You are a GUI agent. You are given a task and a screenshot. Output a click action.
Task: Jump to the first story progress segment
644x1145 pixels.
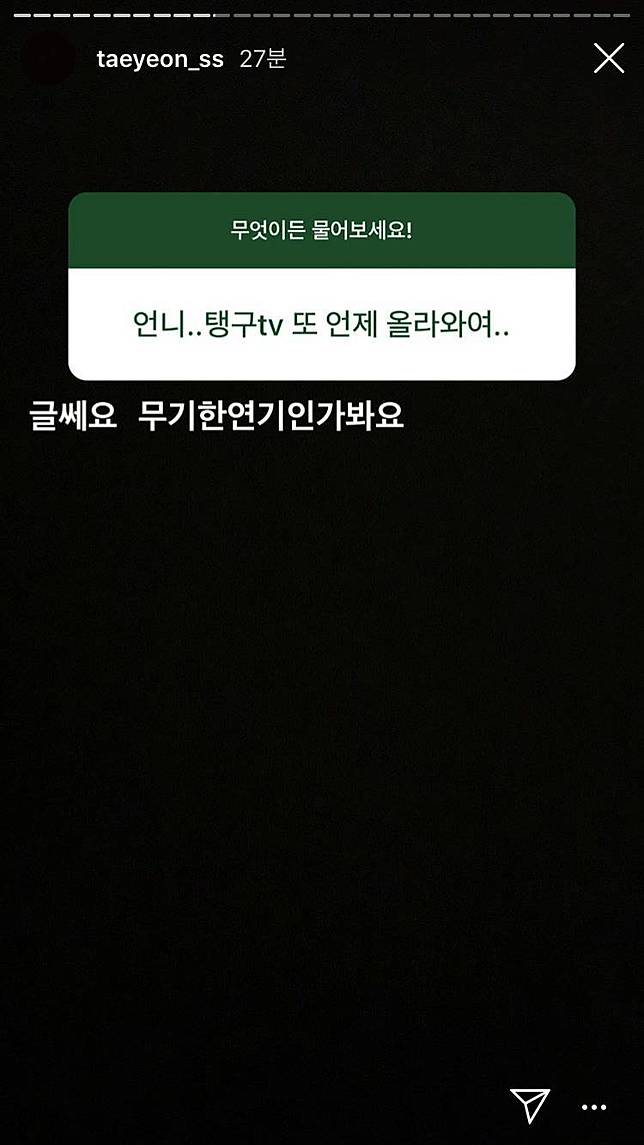[23, 15]
